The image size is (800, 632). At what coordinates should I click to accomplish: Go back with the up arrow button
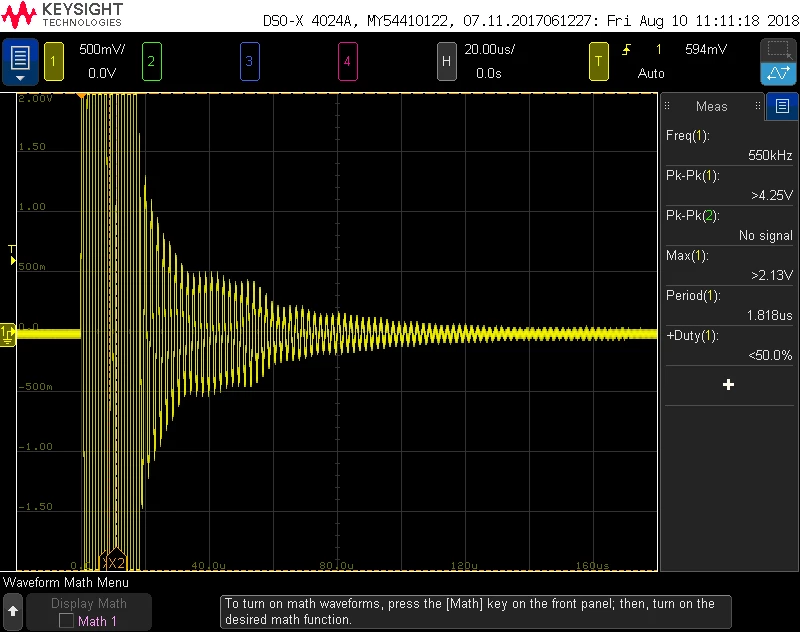[x=13, y=611]
